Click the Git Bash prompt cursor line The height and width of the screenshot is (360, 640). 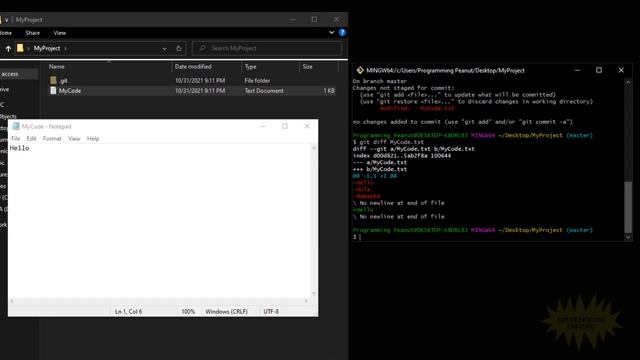(x=357, y=237)
